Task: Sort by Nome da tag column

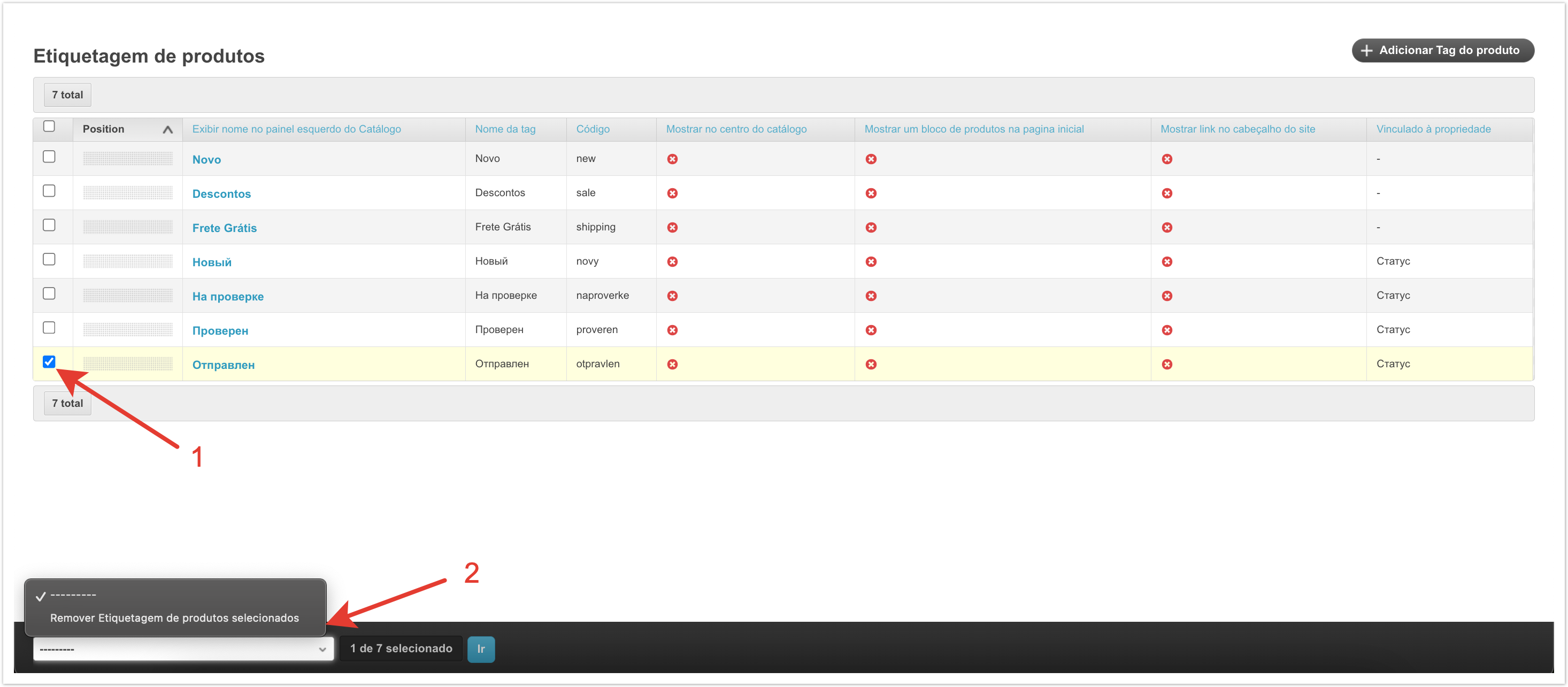Action: coord(505,129)
